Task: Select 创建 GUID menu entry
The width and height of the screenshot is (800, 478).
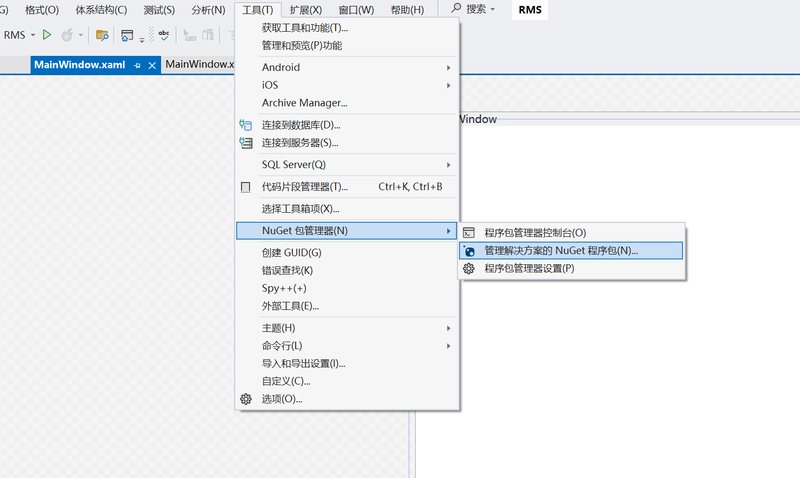Action: [x=291, y=253]
